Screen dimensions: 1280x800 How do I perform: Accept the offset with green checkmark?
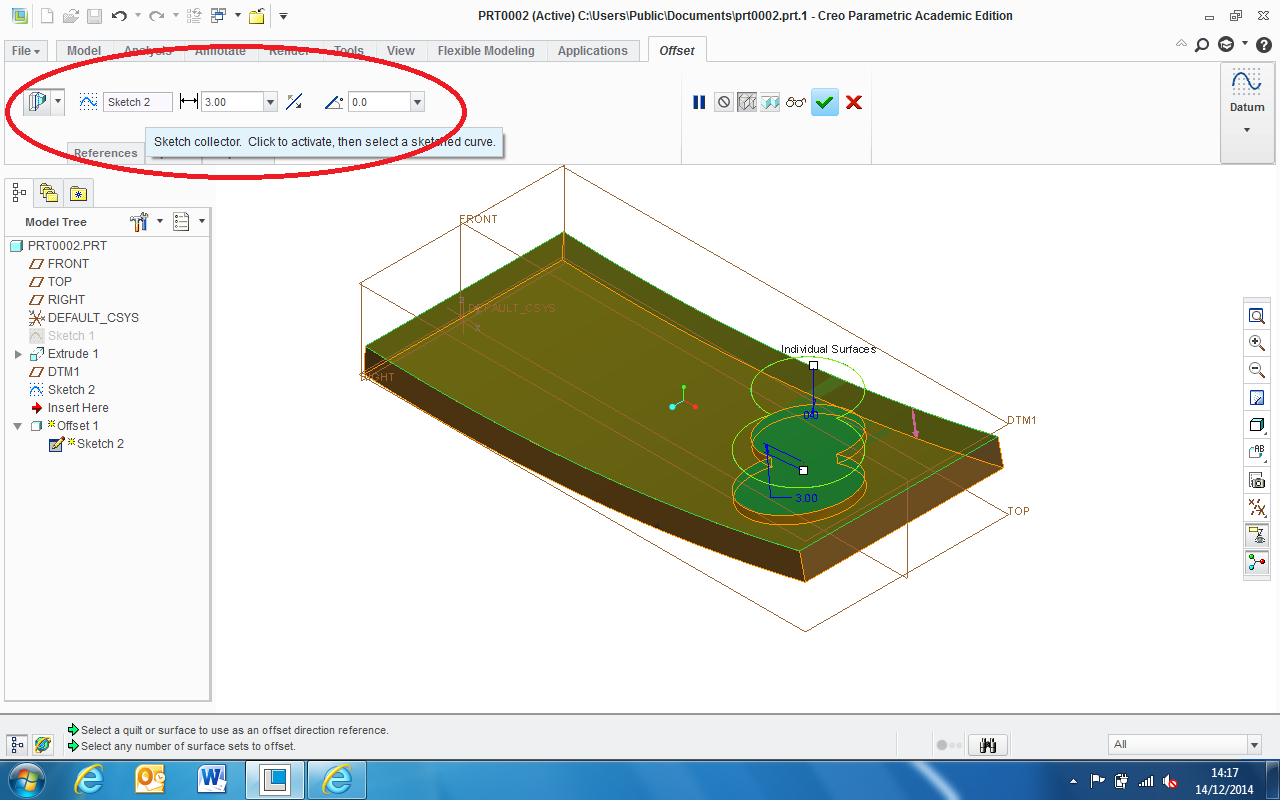coord(825,102)
